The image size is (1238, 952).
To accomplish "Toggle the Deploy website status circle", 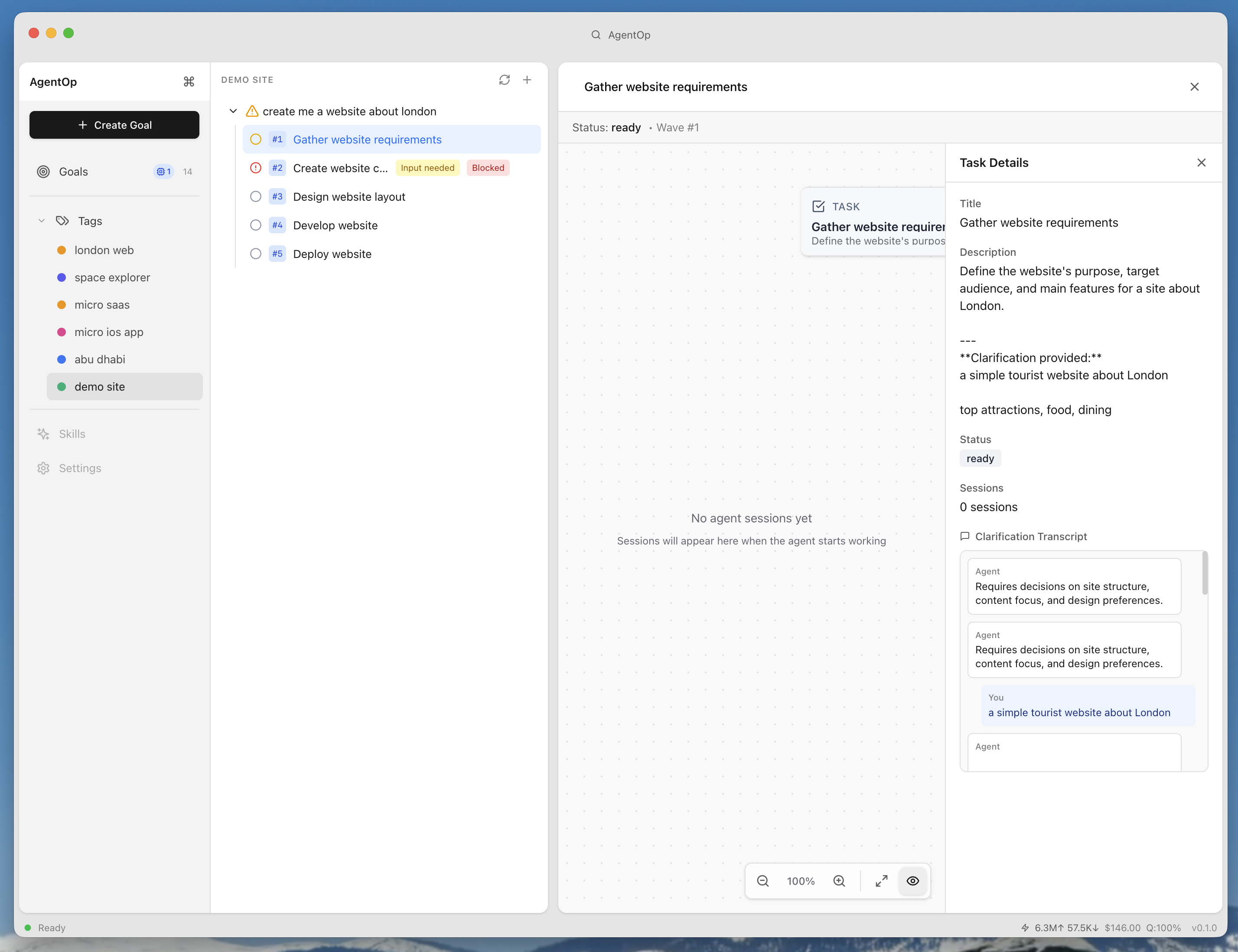I will pos(255,254).
